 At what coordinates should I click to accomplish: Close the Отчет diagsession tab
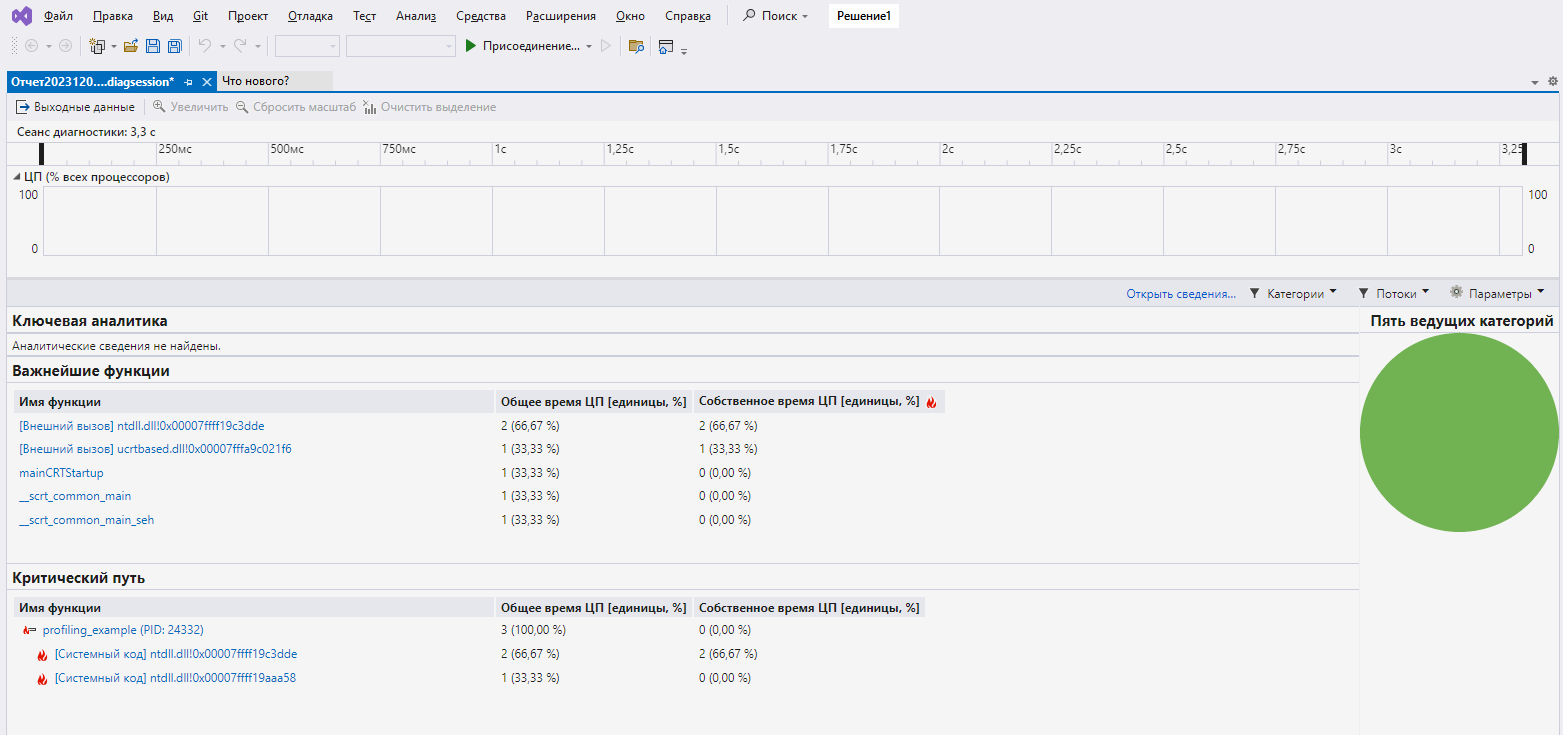206,82
